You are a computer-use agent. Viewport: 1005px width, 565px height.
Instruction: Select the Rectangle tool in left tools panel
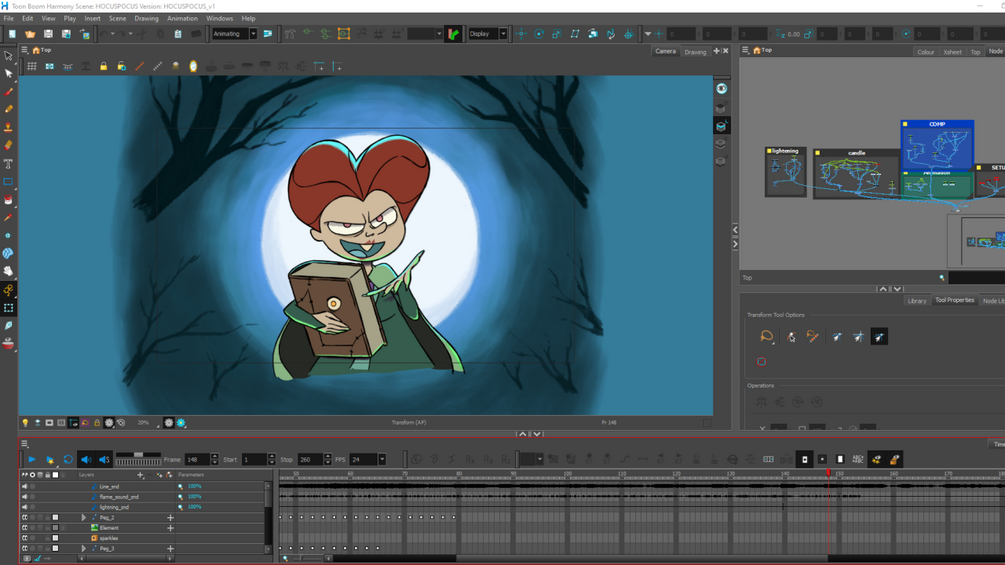click(x=8, y=181)
